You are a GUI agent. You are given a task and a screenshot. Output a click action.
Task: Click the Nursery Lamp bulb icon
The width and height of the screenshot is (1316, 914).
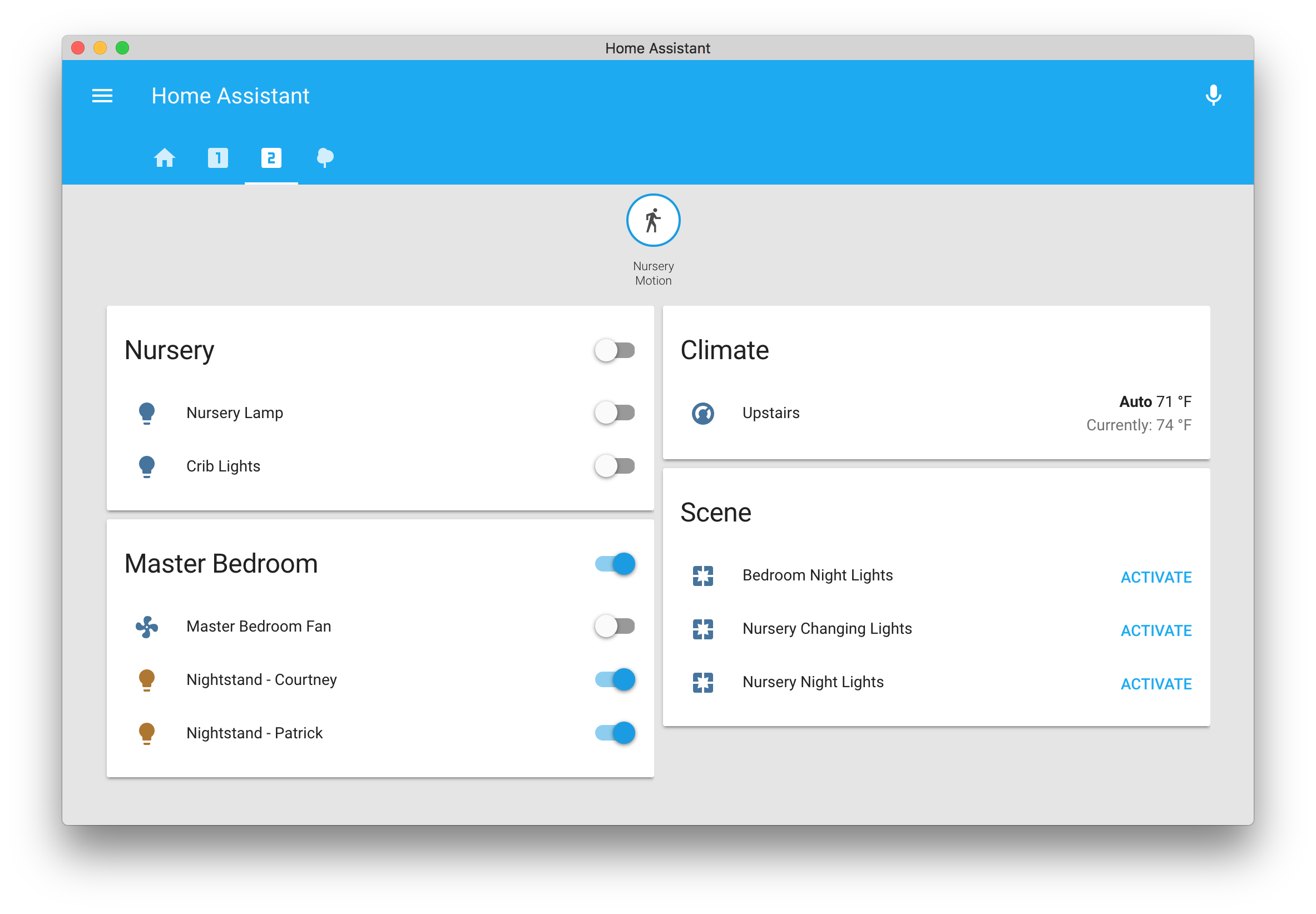147,413
